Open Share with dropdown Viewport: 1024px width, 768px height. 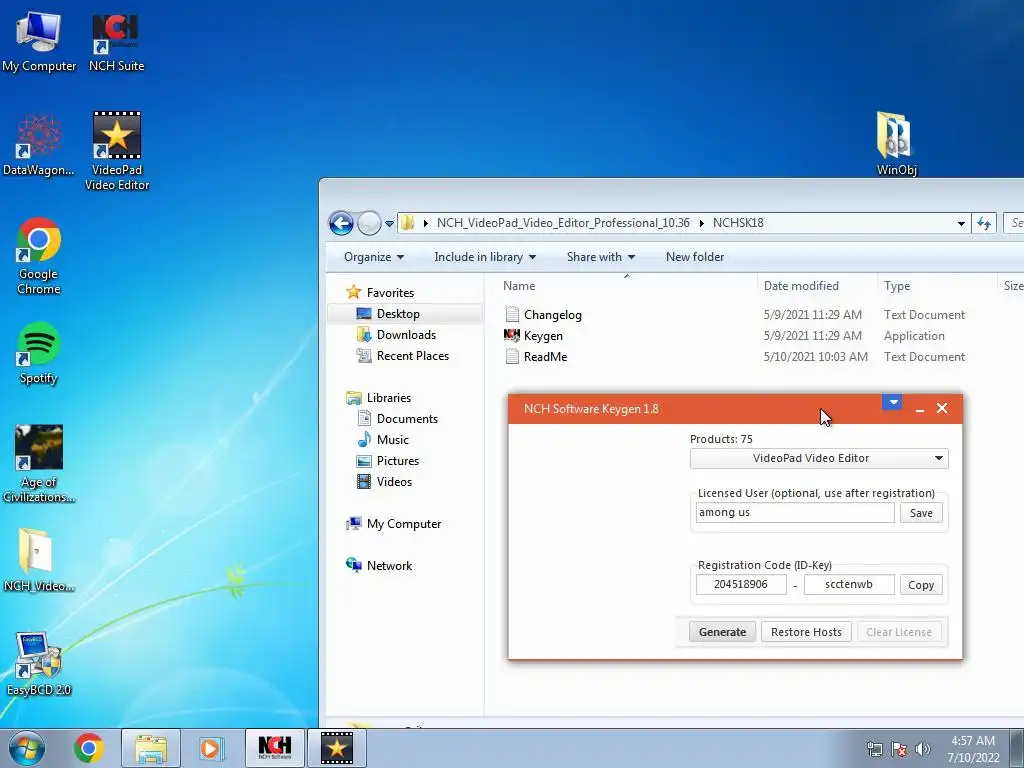(601, 257)
